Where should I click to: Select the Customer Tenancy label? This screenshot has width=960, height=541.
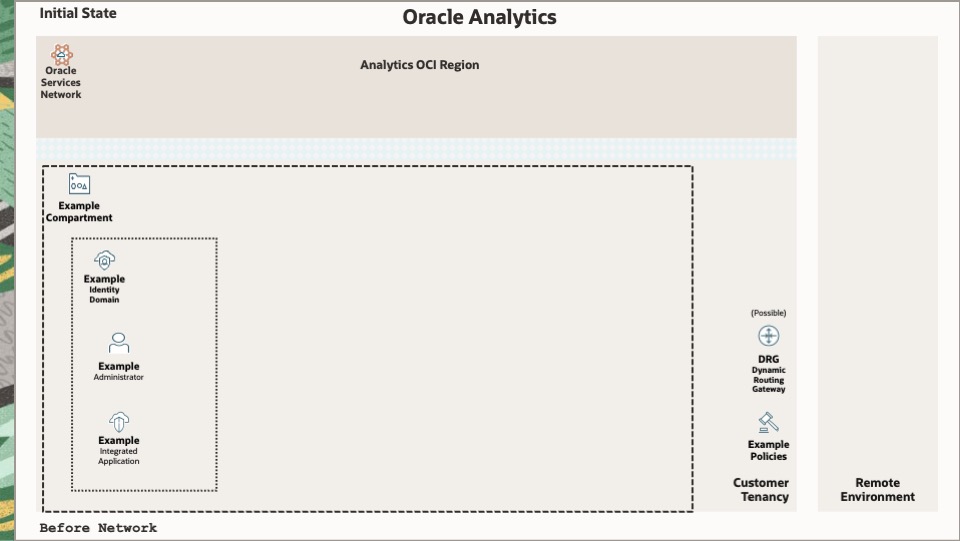pyautogui.click(x=761, y=490)
